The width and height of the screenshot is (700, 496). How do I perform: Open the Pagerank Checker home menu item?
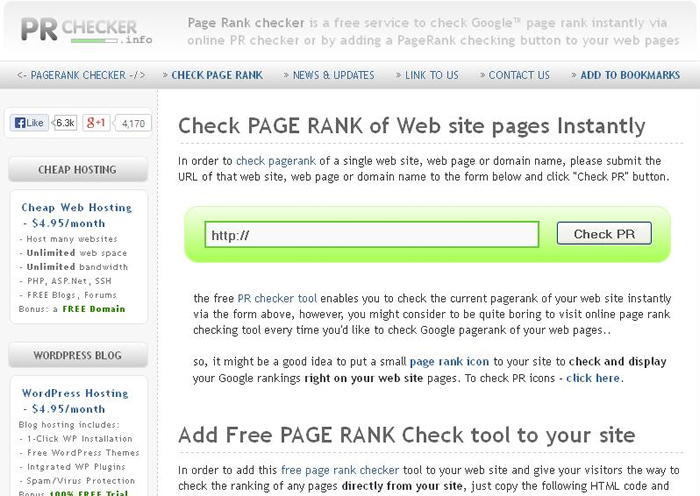coord(82,75)
